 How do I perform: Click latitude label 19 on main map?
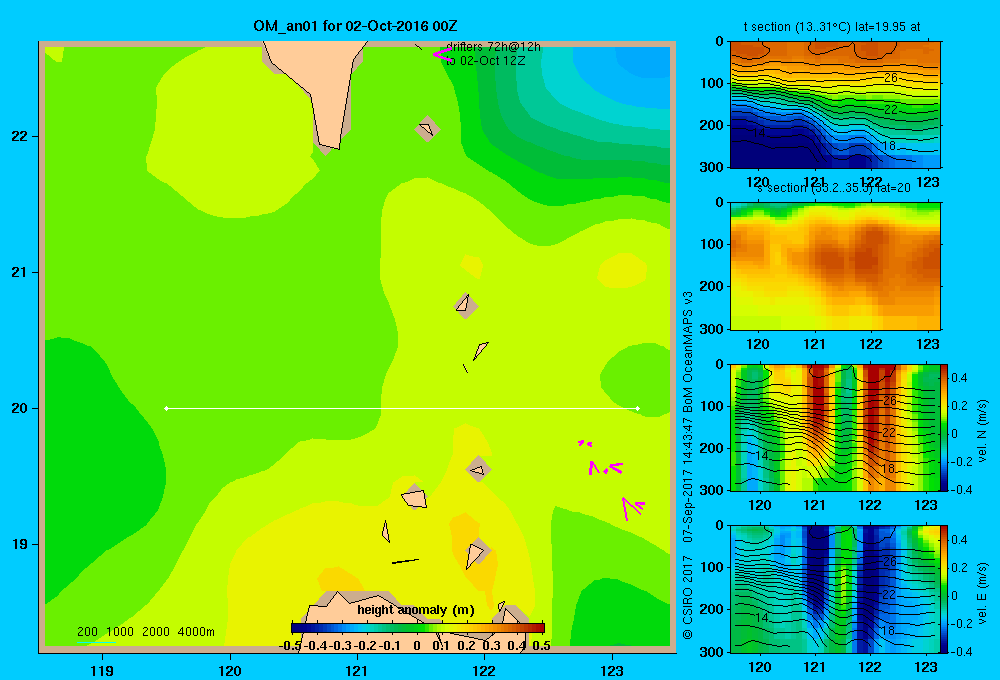(x=20, y=544)
